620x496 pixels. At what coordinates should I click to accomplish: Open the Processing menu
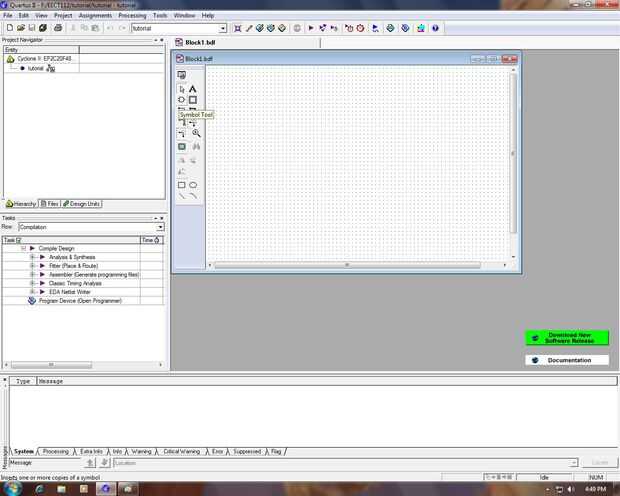point(132,15)
